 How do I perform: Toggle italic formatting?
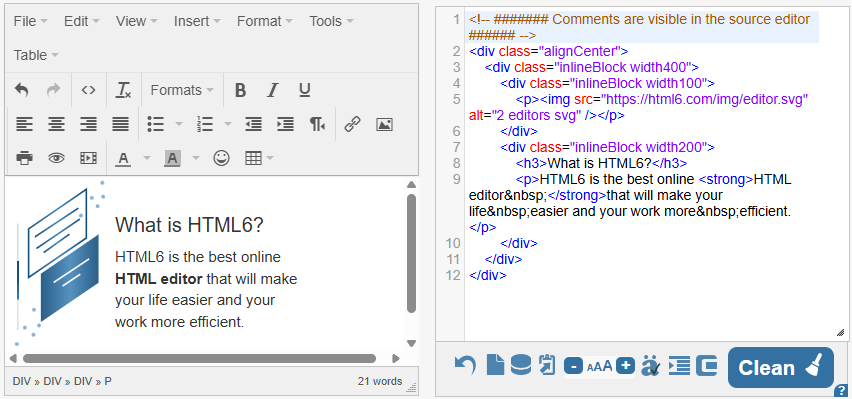coord(272,90)
